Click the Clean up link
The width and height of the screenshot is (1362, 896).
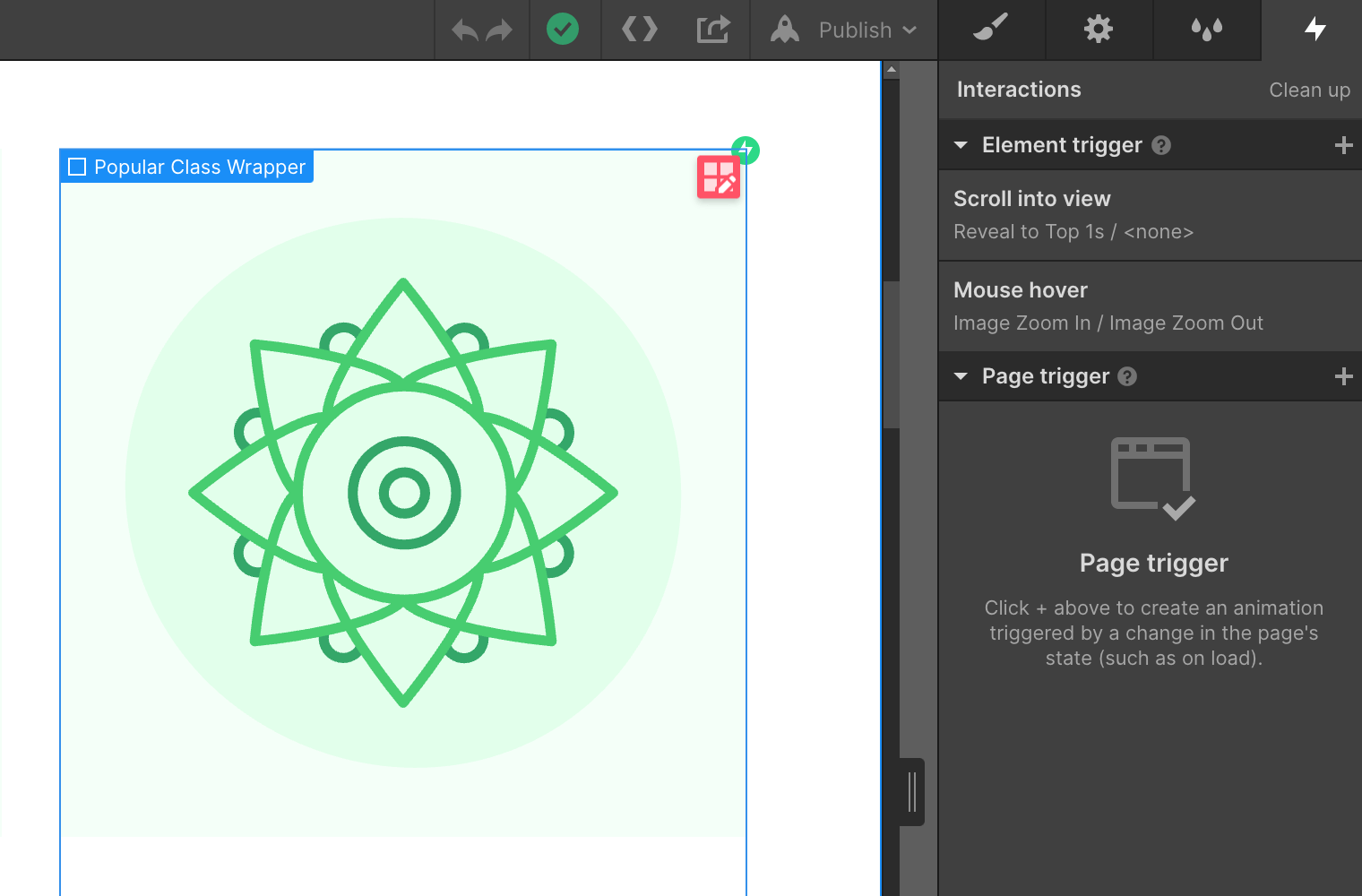click(1309, 90)
